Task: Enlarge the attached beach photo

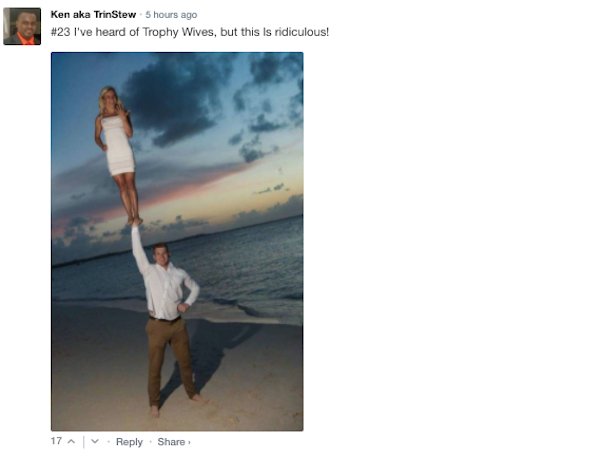Action: click(177, 241)
